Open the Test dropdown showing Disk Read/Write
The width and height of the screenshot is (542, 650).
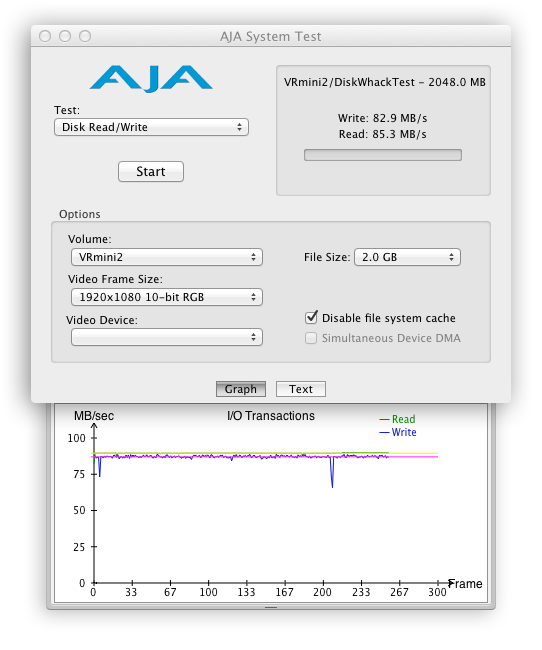tap(151, 127)
